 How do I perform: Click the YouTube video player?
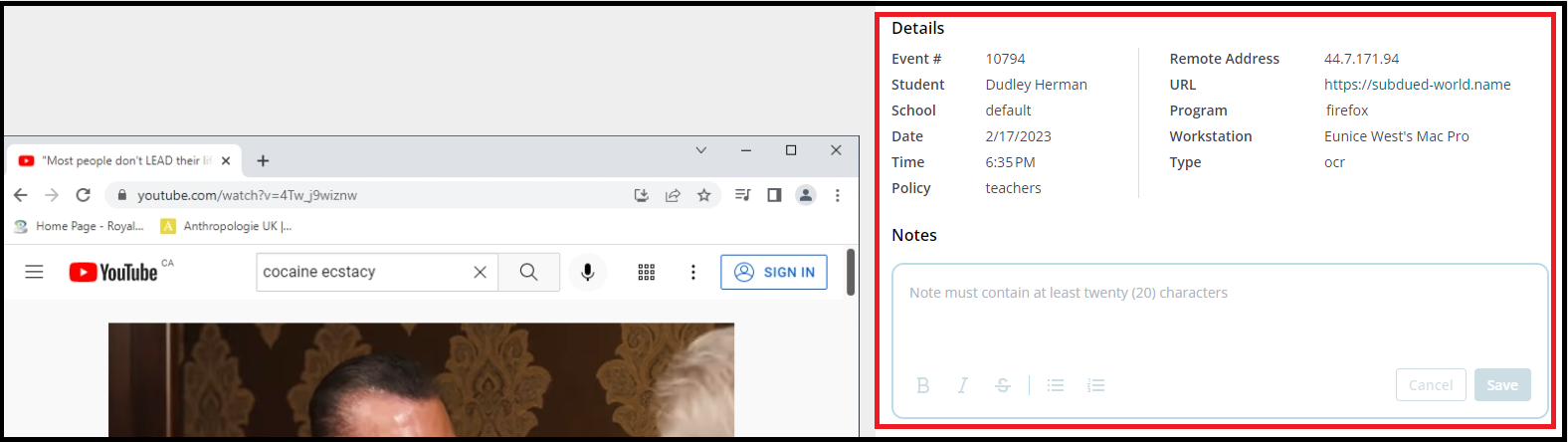[421, 379]
